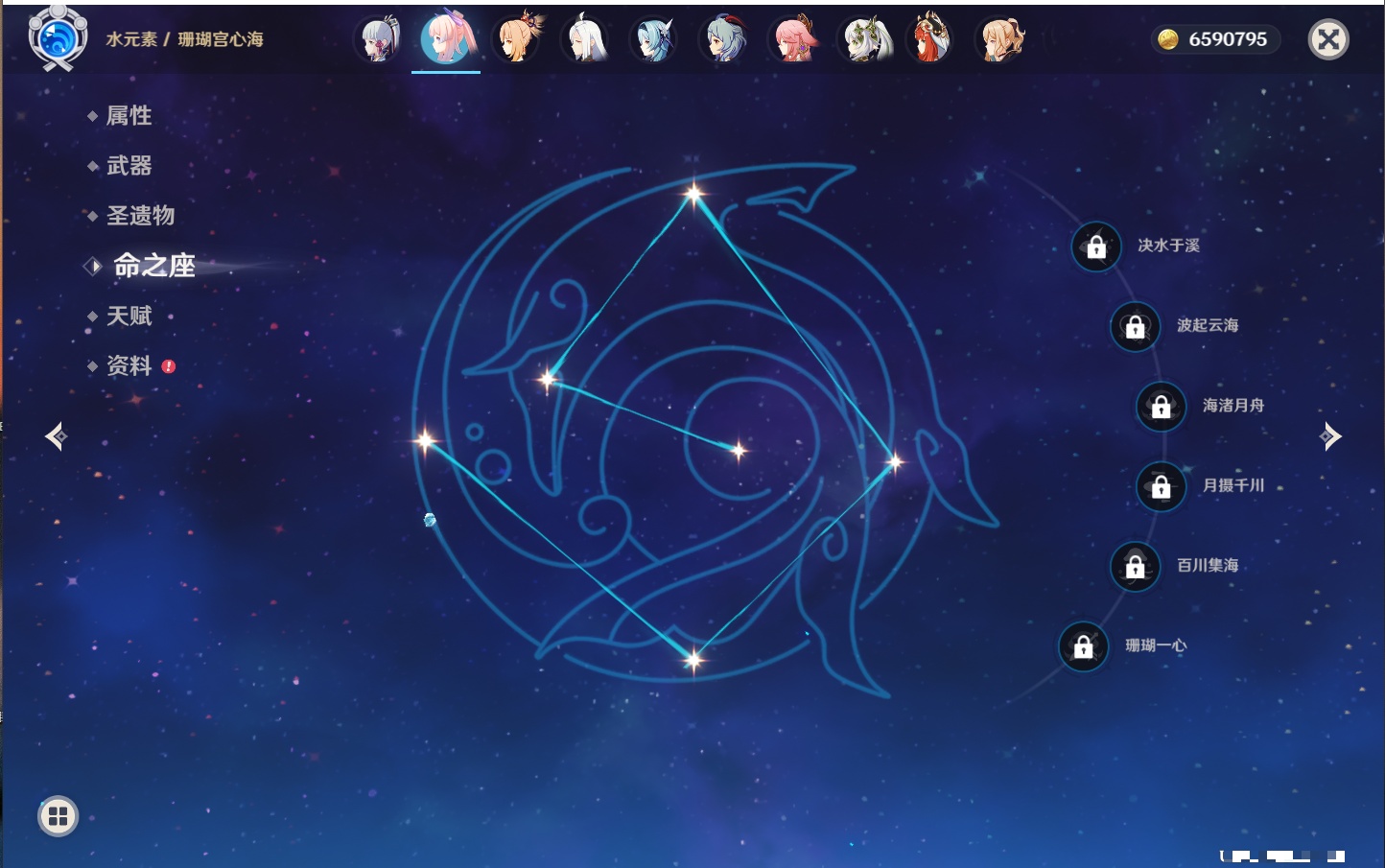This screenshot has height=868, width=1385.
Task: View locked constellation 海渚月舟
Action: pos(1161,406)
